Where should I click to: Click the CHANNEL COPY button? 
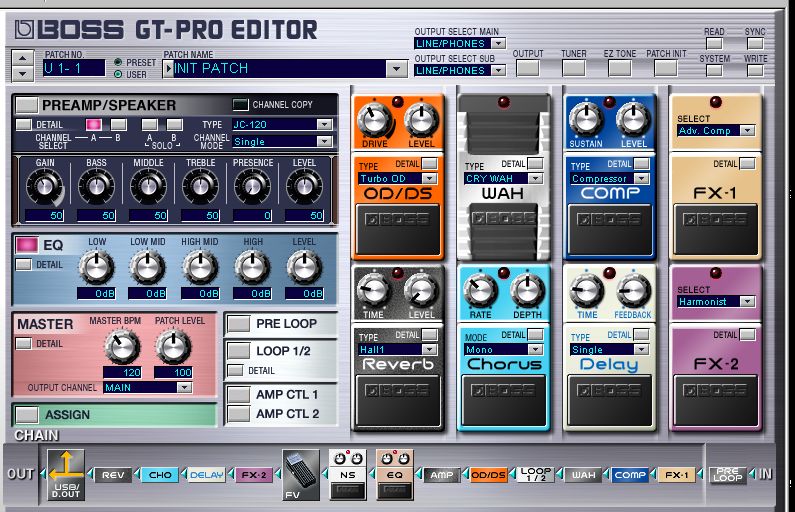240,104
